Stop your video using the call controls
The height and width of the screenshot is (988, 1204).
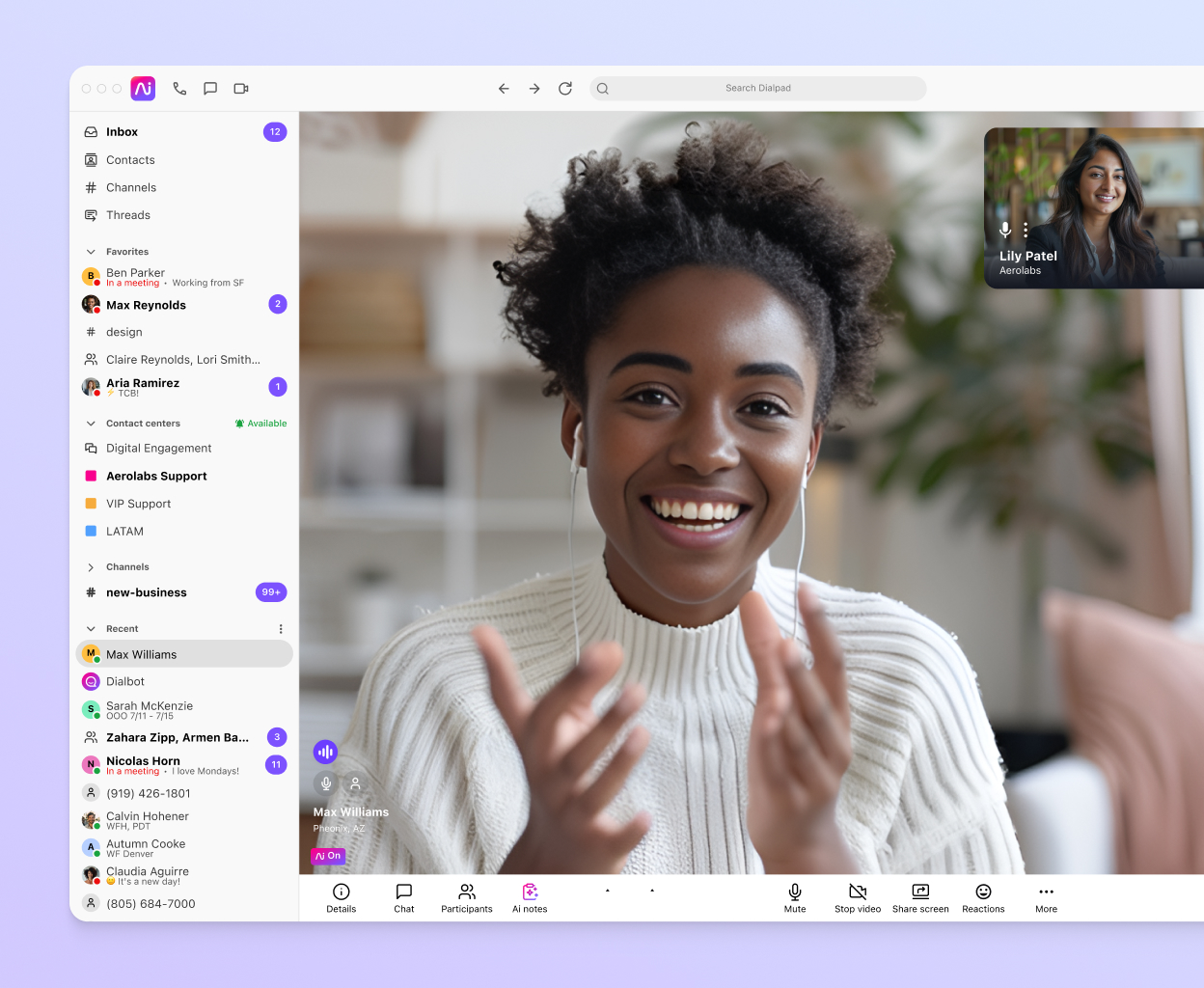[857, 892]
